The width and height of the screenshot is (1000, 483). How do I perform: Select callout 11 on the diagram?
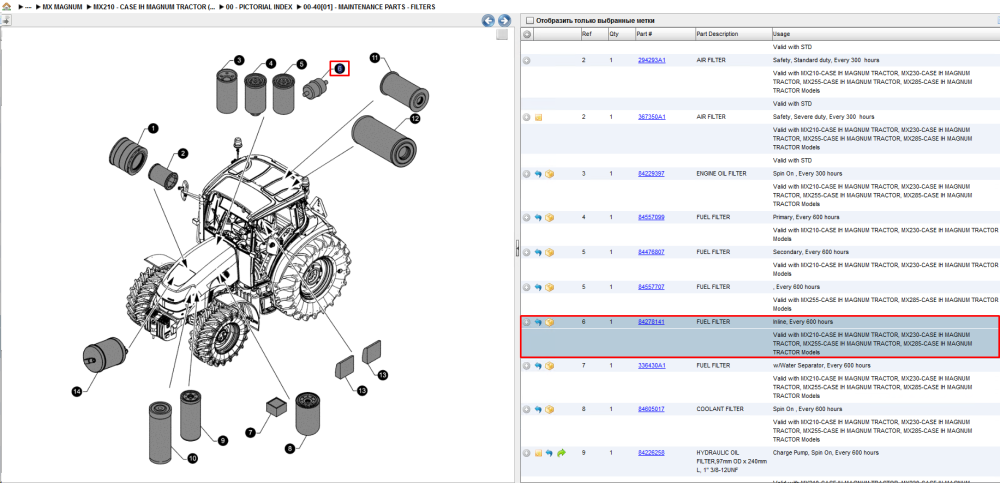coord(375,58)
